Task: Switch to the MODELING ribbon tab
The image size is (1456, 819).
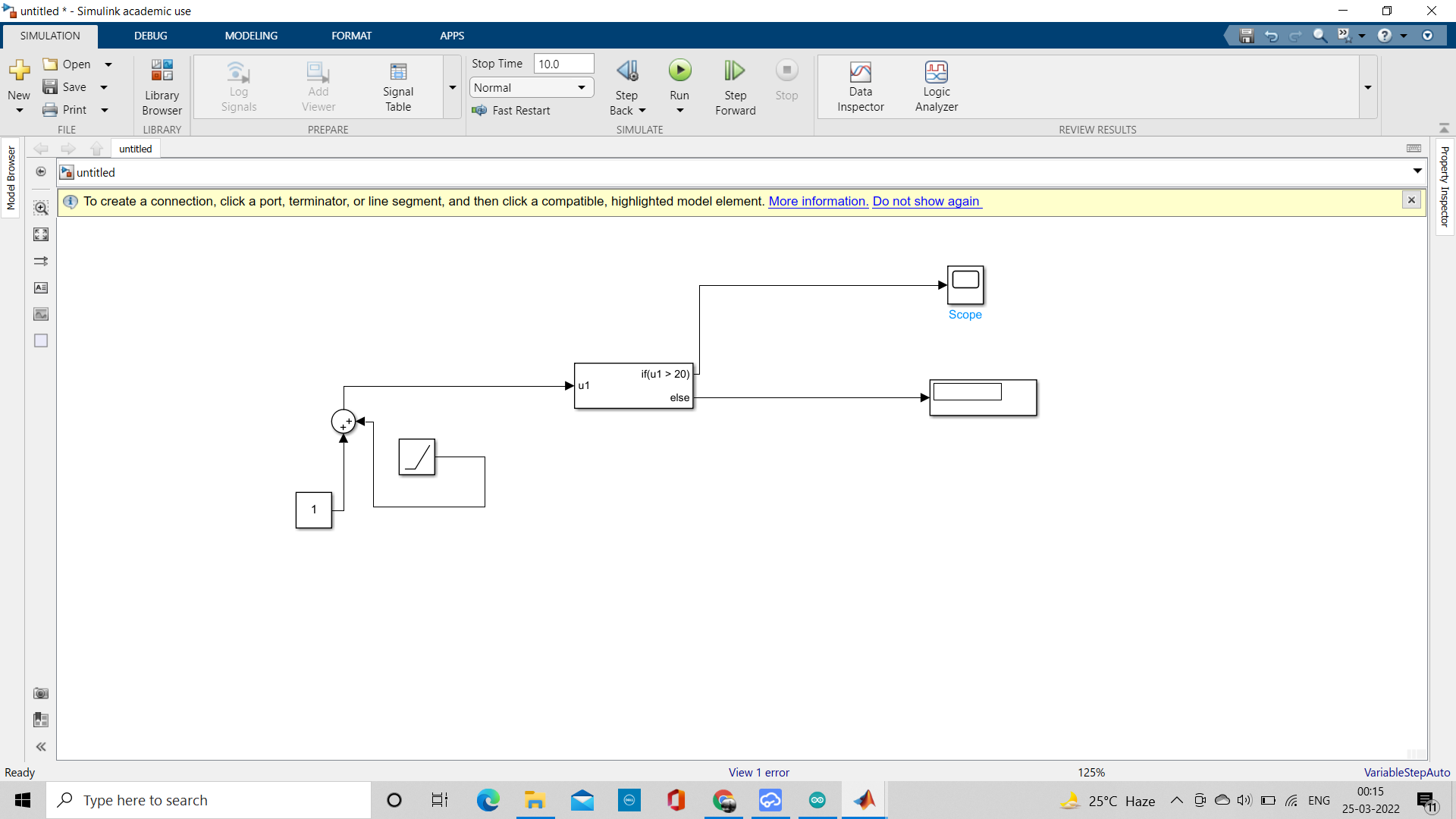Action: coord(250,35)
